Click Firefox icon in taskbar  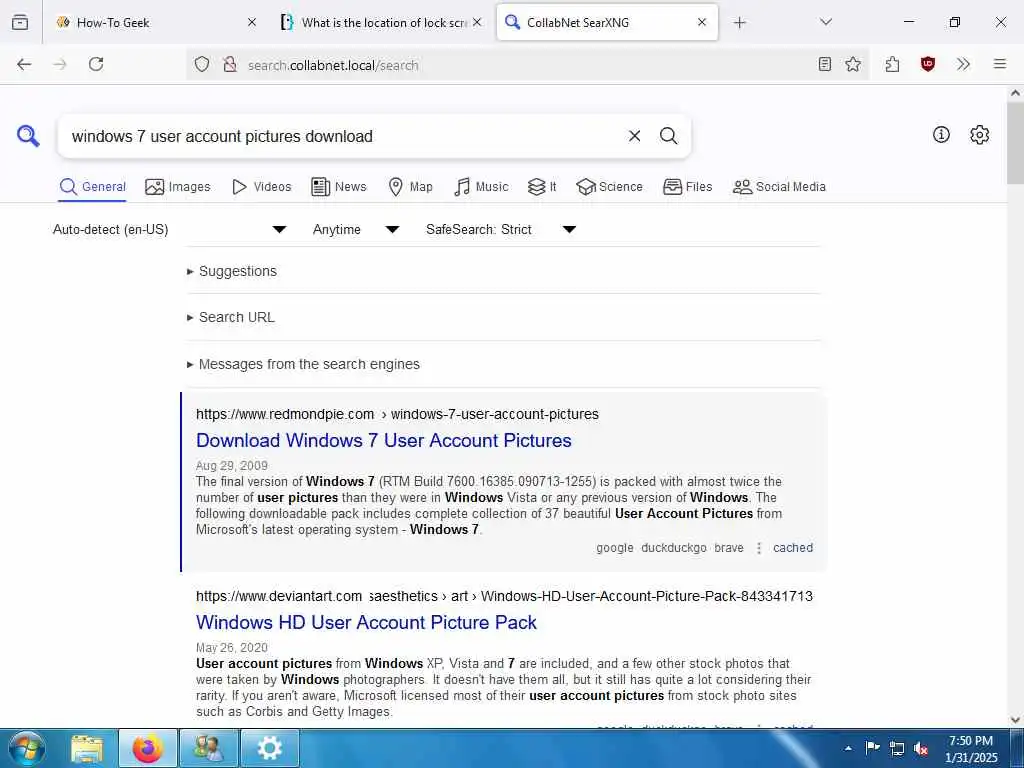tap(148, 749)
